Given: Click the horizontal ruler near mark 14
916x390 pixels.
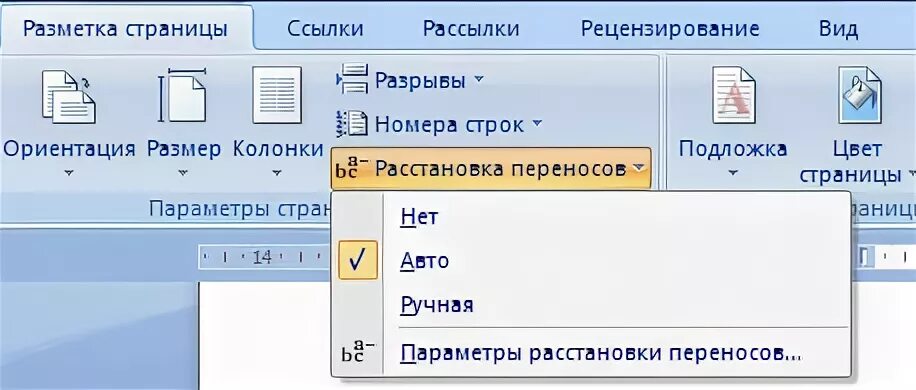Looking at the screenshot, I should [262, 257].
